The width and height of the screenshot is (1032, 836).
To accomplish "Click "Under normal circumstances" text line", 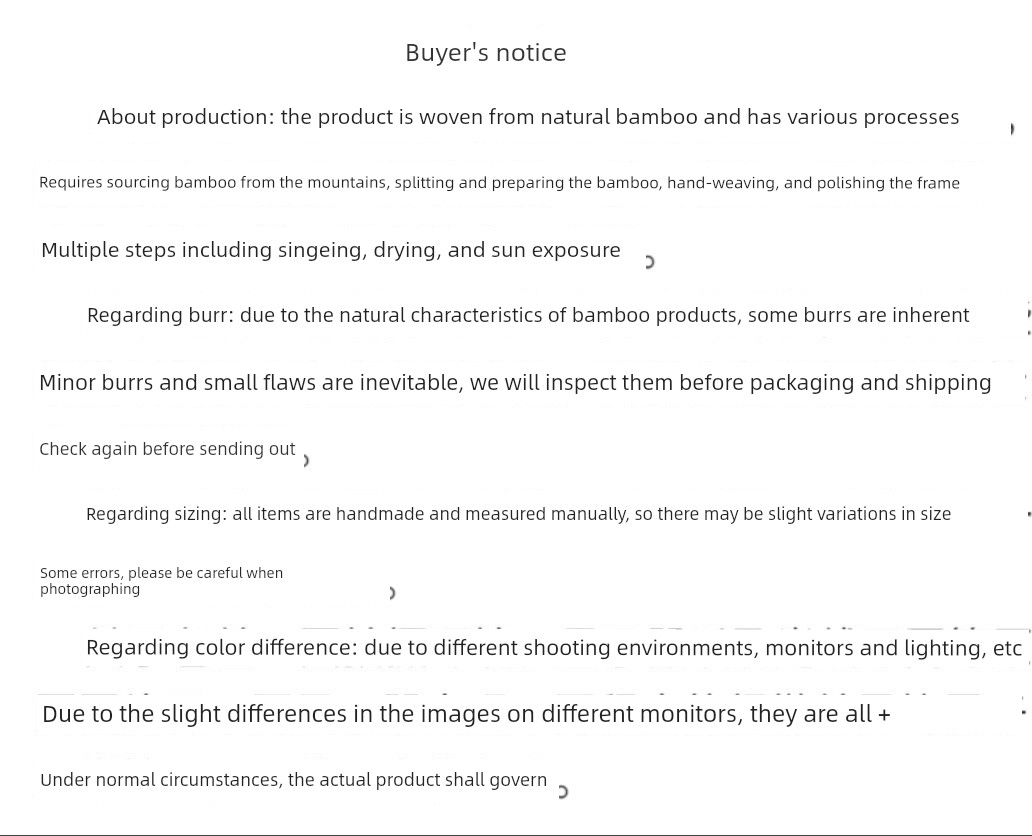I will 294,780.
